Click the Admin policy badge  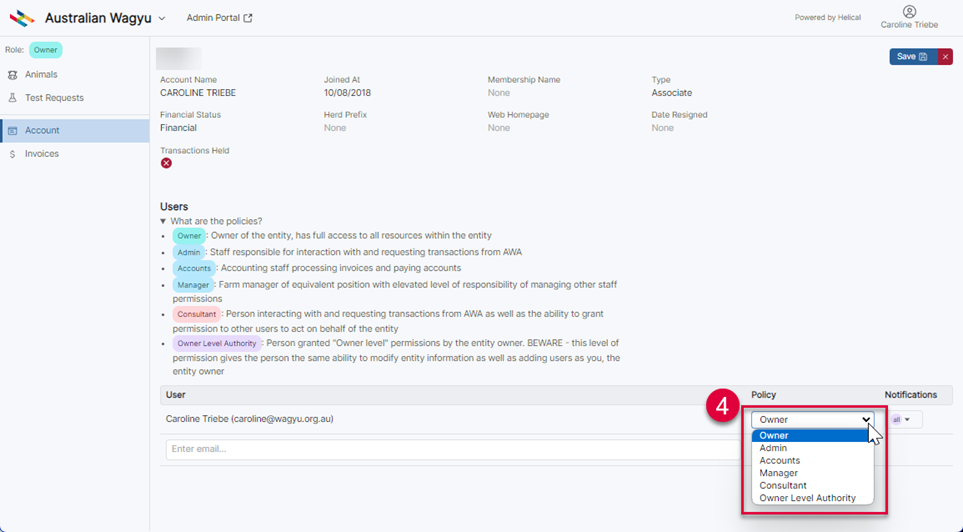click(x=189, y=252)
